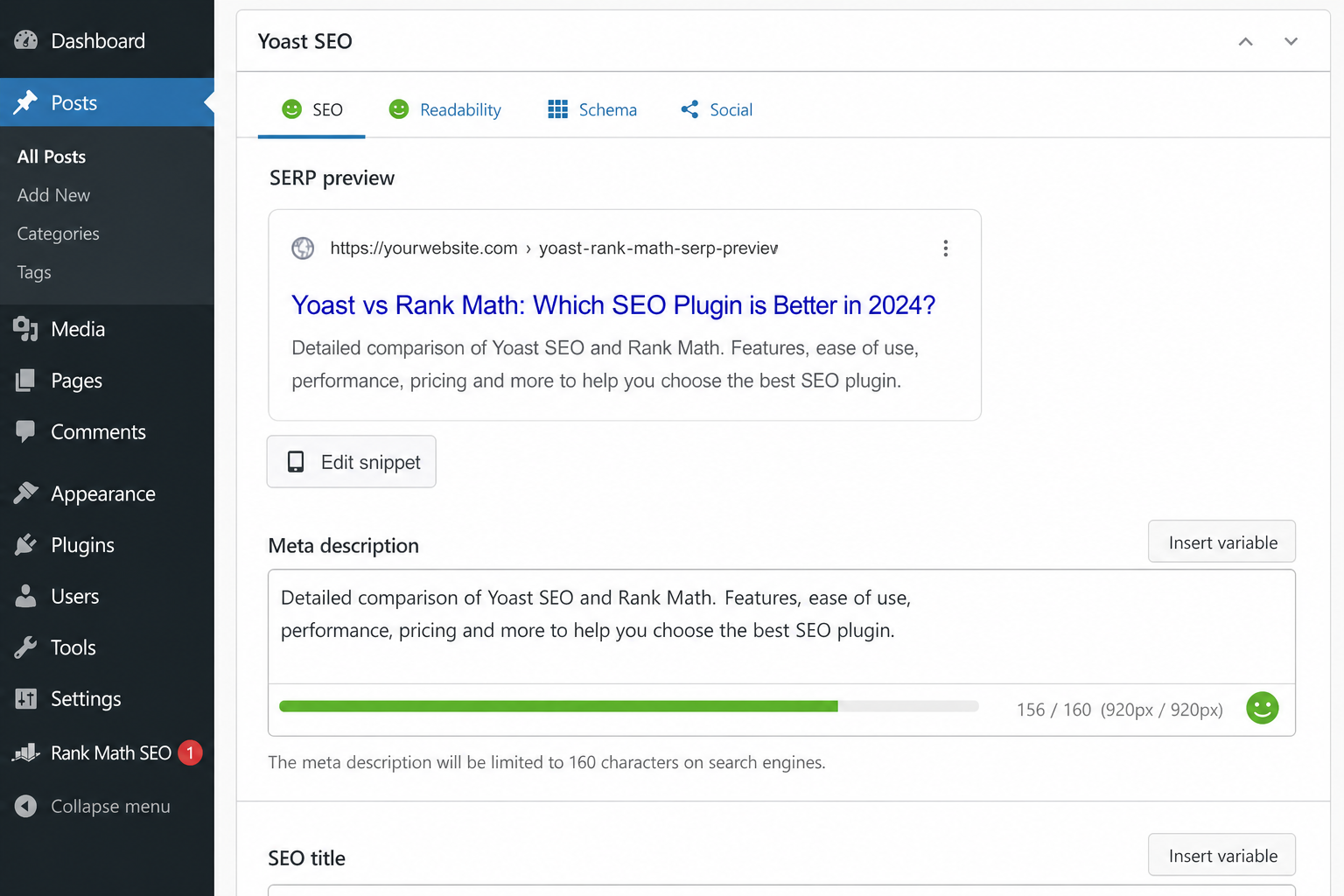Click the Collapse menu arrow icon
The image size is (1344, 896).
[26, 806]
